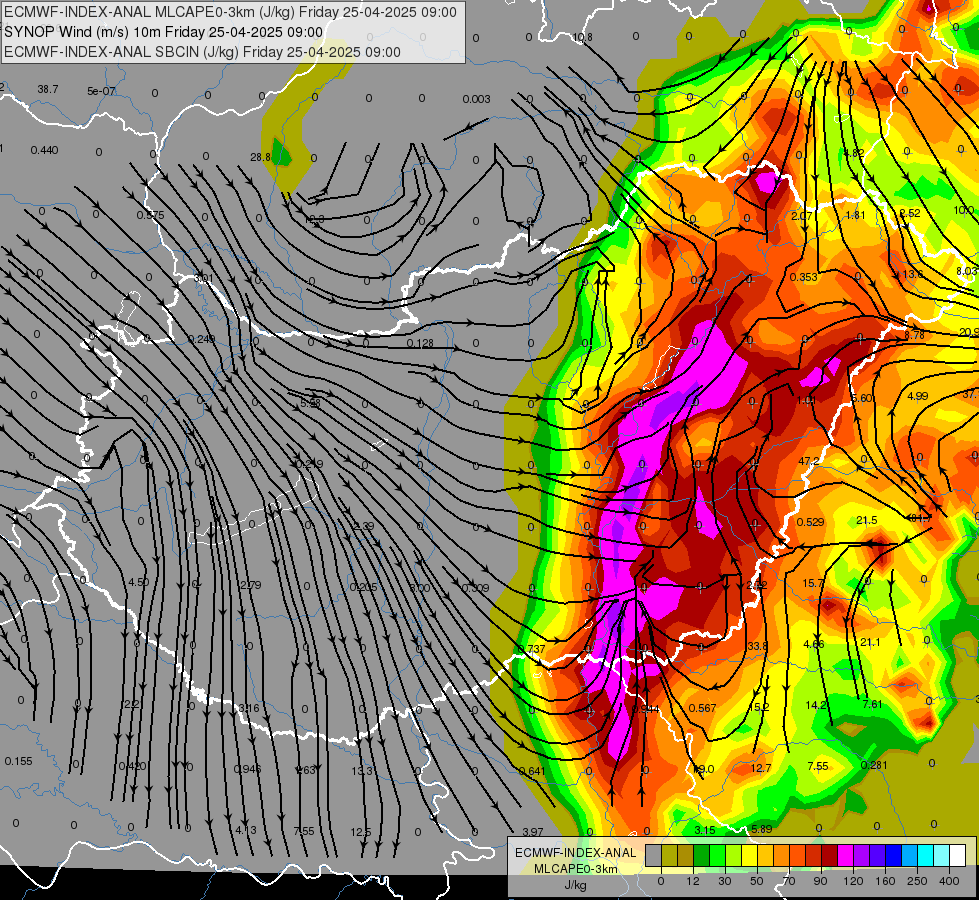Image resolution: width=979 pixels, height=900 pixels.
Task: Click the 10.8 value on the map
Action: tap(582, 37)
